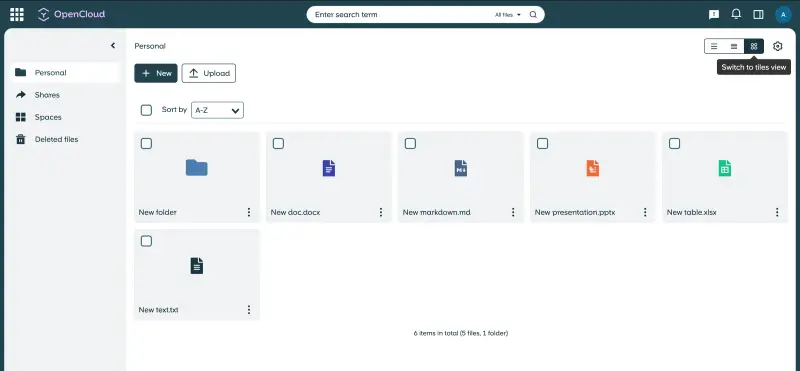Check the New markdown.md checkbox

pyautogui.click(x=410, y=144)
